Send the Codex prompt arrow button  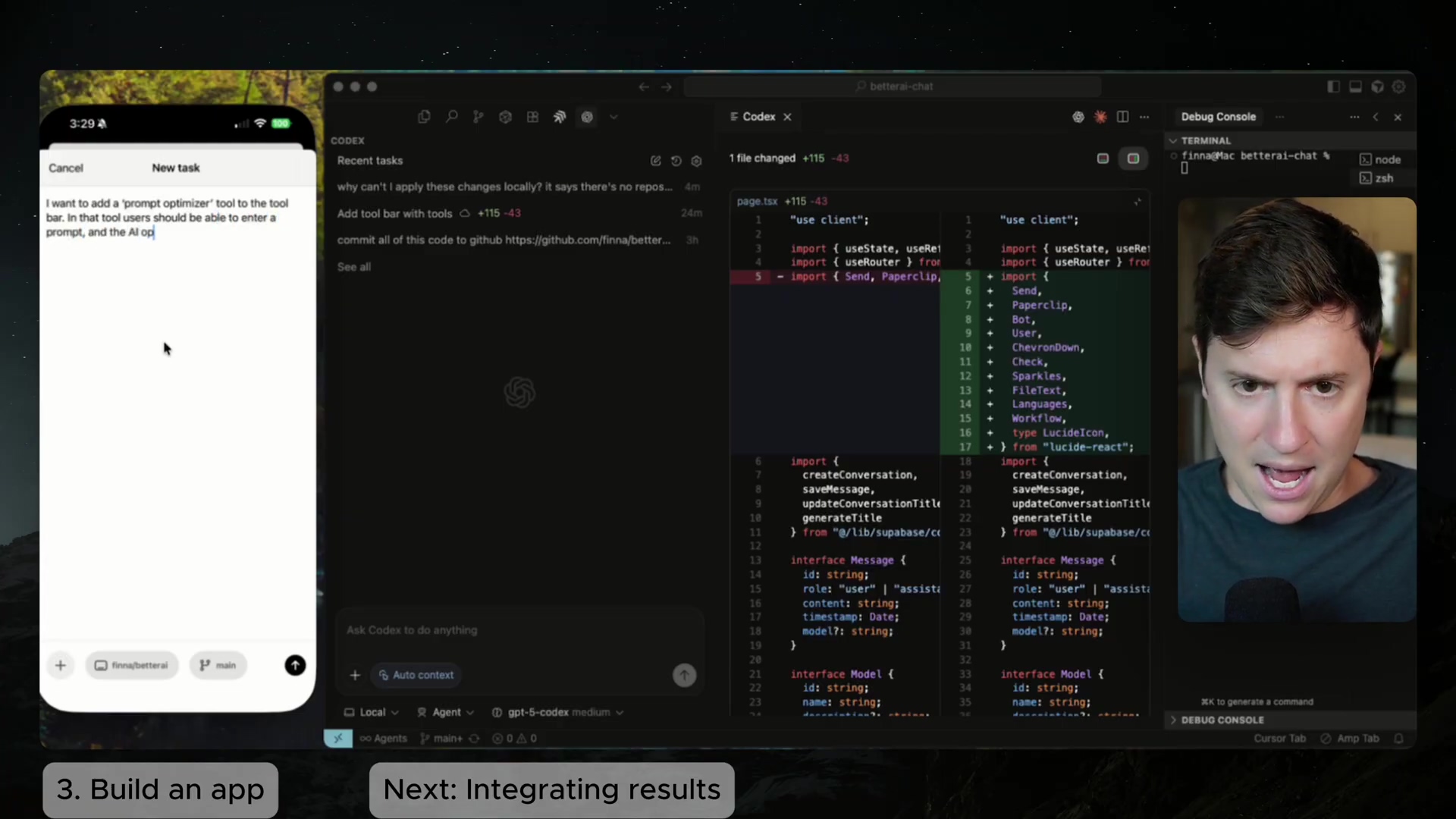click(x=684, y=675)
